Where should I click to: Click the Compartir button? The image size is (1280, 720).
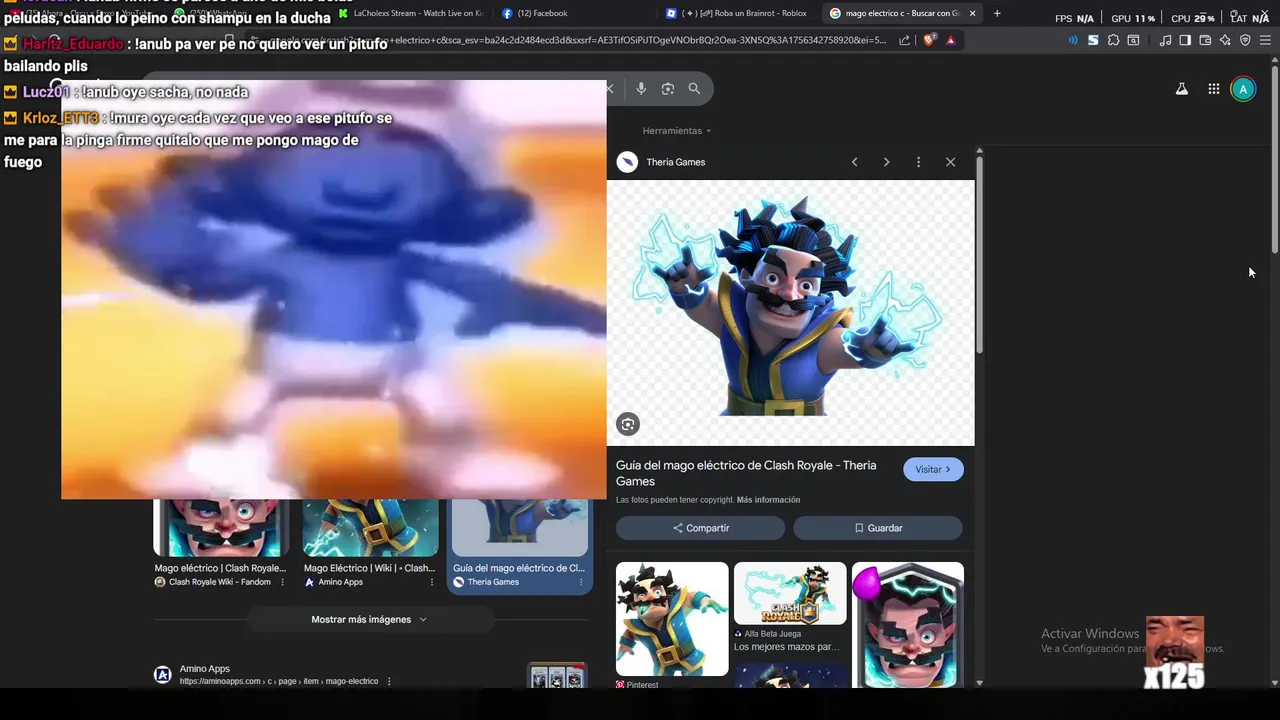tap(700, 528)
